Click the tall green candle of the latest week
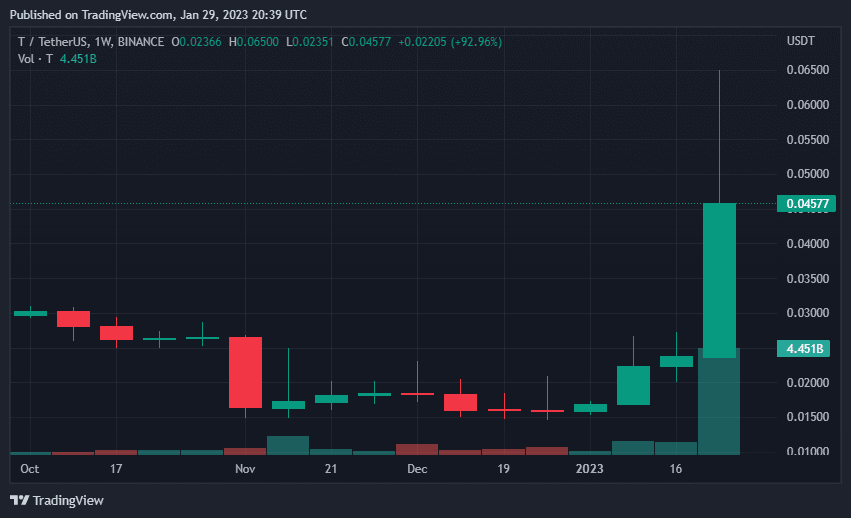The height and width of the screenshot is (518, 851). (720, 280)
